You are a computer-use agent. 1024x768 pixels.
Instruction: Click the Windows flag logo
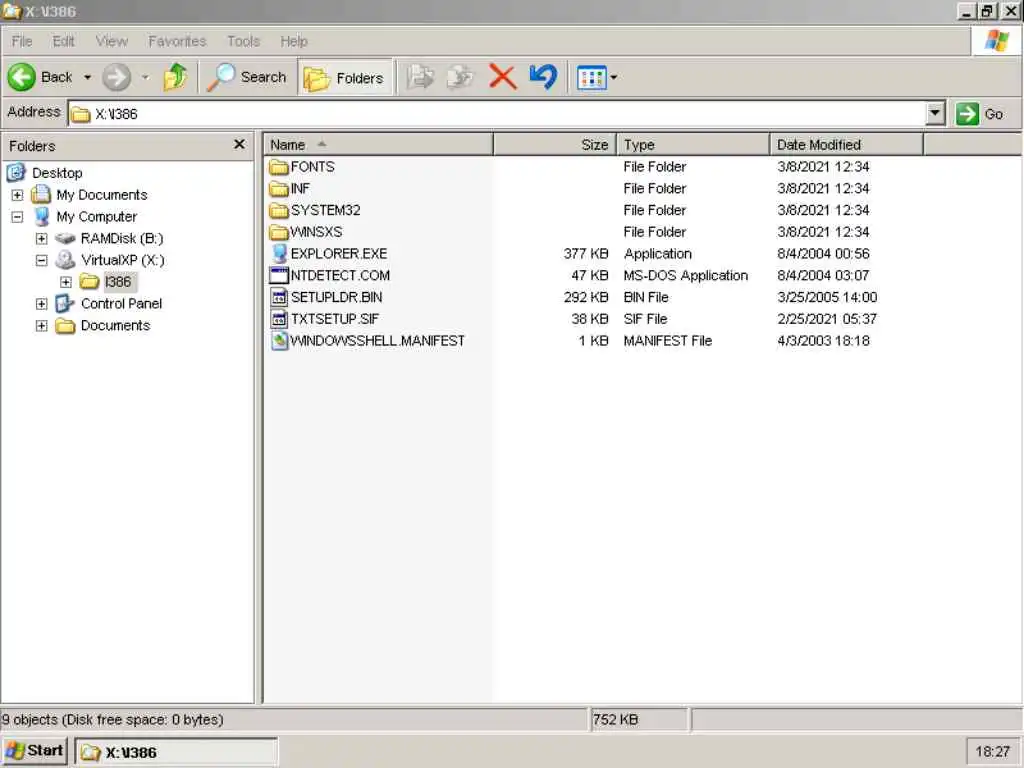pyautogui.click(x=997, y=40)
